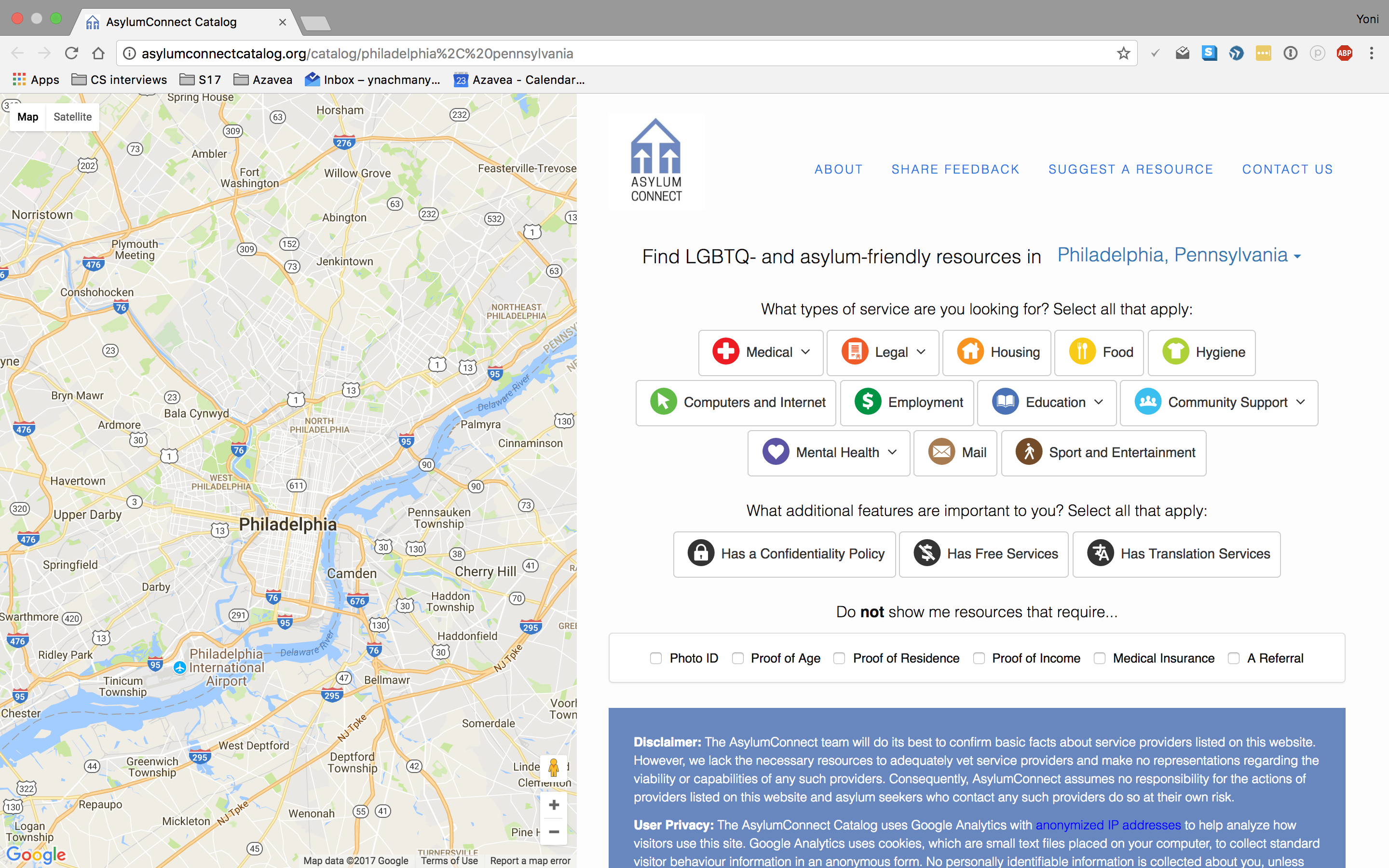Screen dimensions: 1389x868
Task: Zoom in the map with plus
Action: click(x=554, y=805)
